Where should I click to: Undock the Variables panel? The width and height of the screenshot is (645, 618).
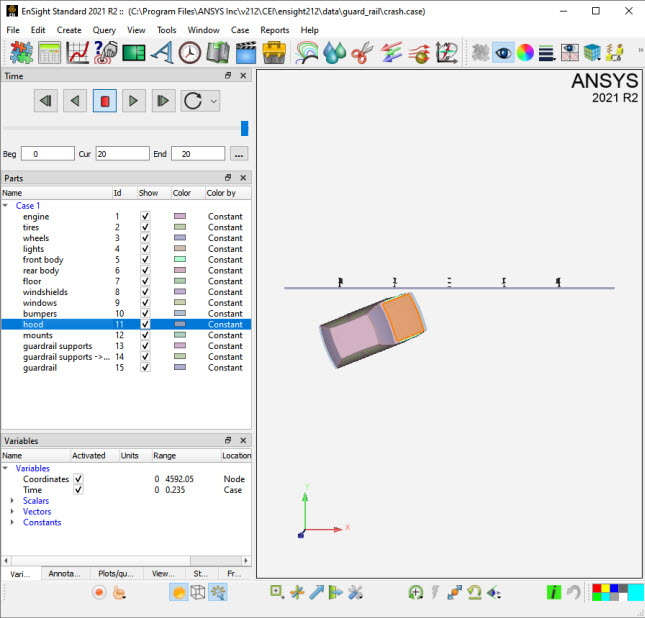pyautogui.click(x=228, y=440)
